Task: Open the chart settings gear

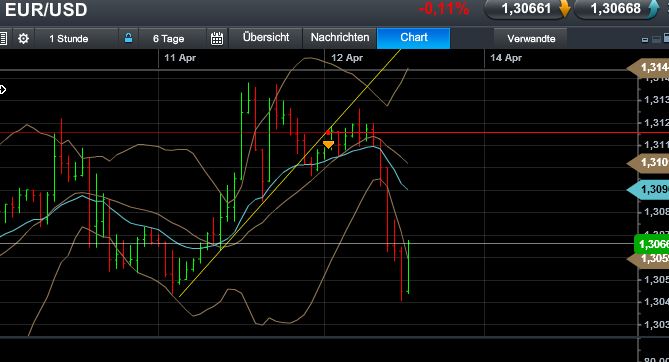Action: point(23,39)
